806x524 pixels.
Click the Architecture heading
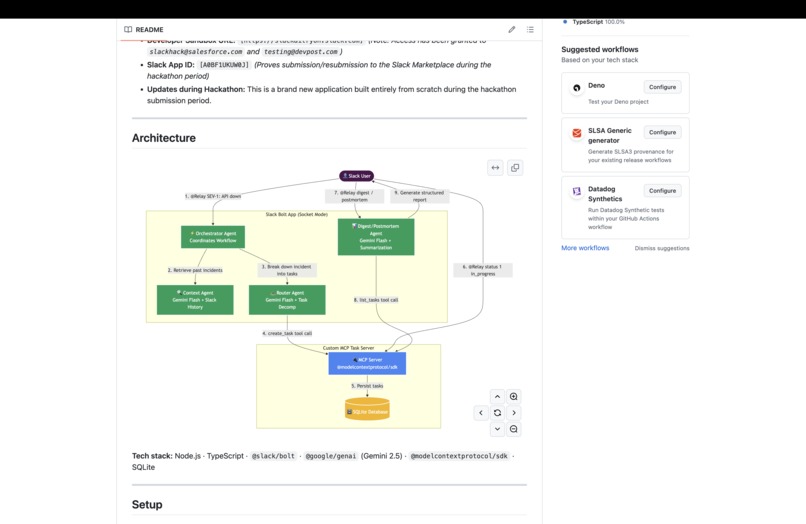(163, 138)
